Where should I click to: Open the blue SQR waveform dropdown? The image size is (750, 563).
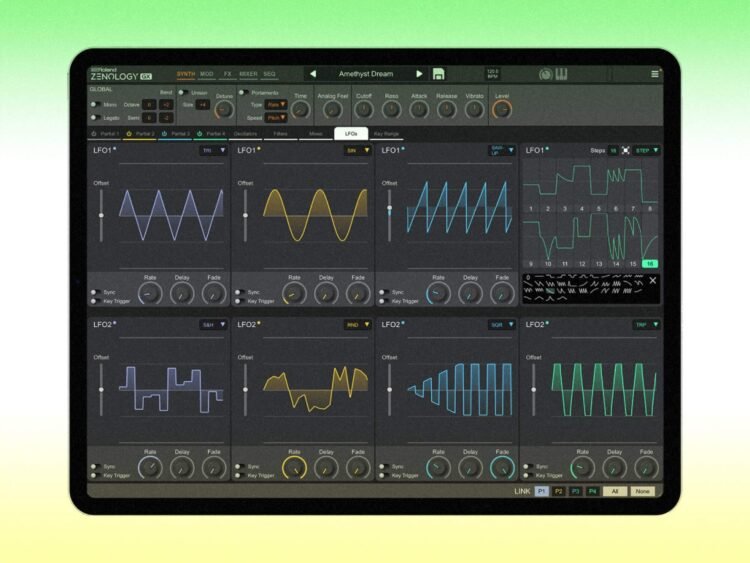coord(502,325)
